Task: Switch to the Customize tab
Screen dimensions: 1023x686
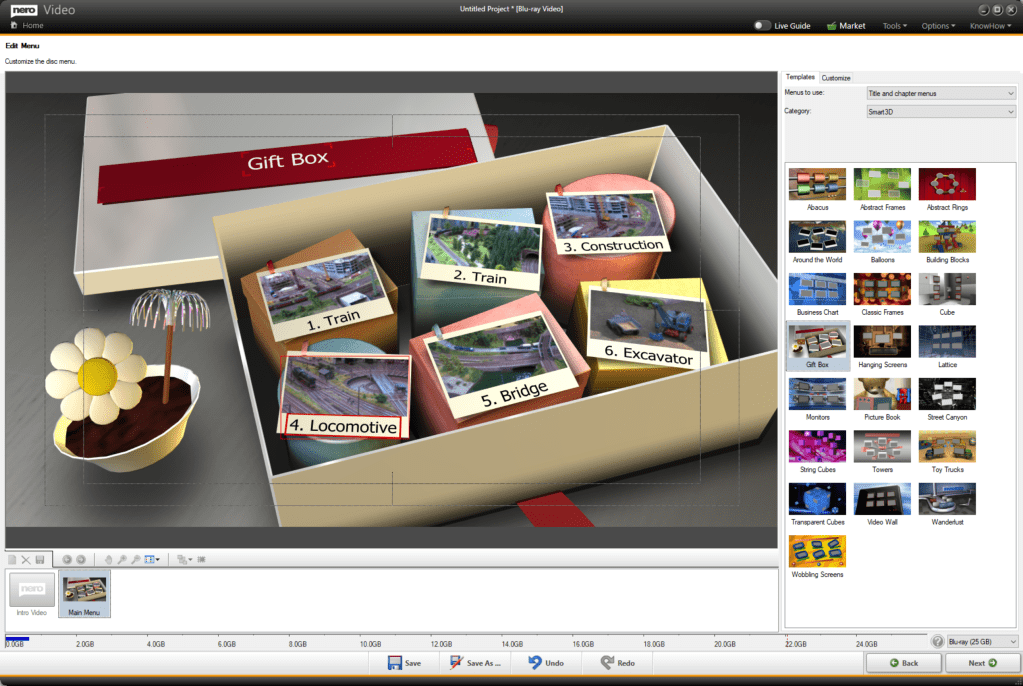Action: tap(836, 77)
